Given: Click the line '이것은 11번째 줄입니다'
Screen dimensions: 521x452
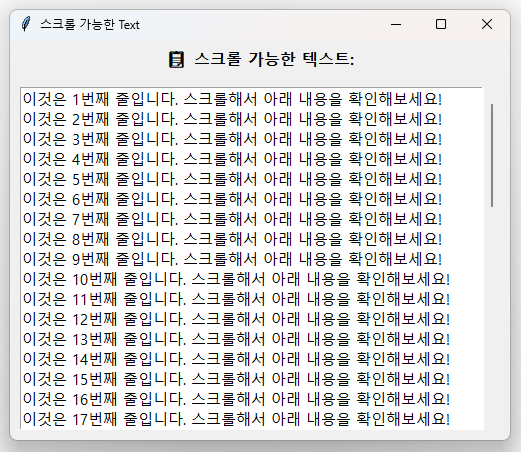Looking at the screenshot, I should [x=236, y=299].
